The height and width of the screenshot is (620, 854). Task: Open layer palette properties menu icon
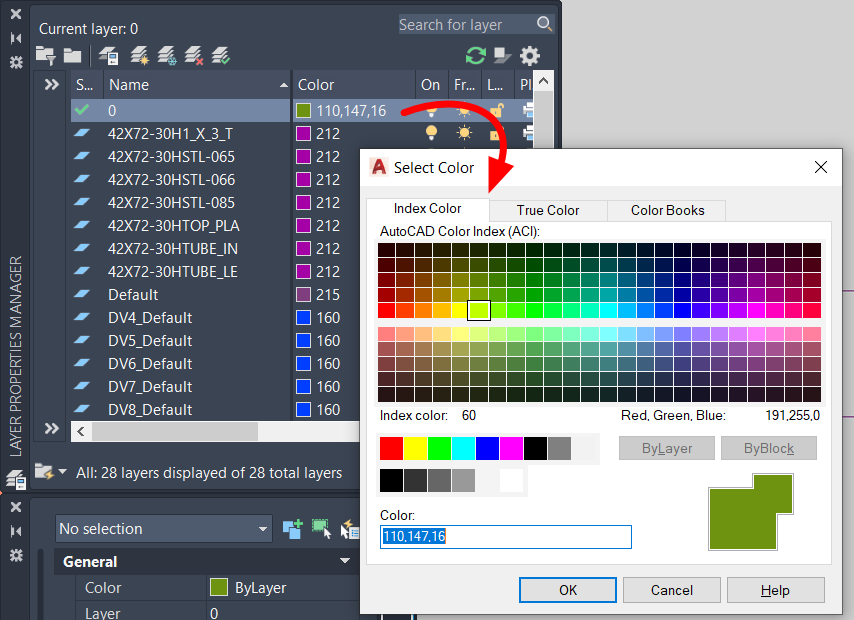tap(16, 62)
